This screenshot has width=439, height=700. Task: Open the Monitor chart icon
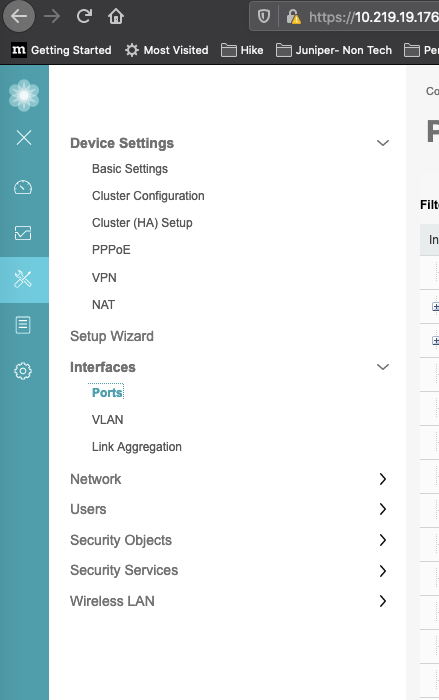(23, 233)
